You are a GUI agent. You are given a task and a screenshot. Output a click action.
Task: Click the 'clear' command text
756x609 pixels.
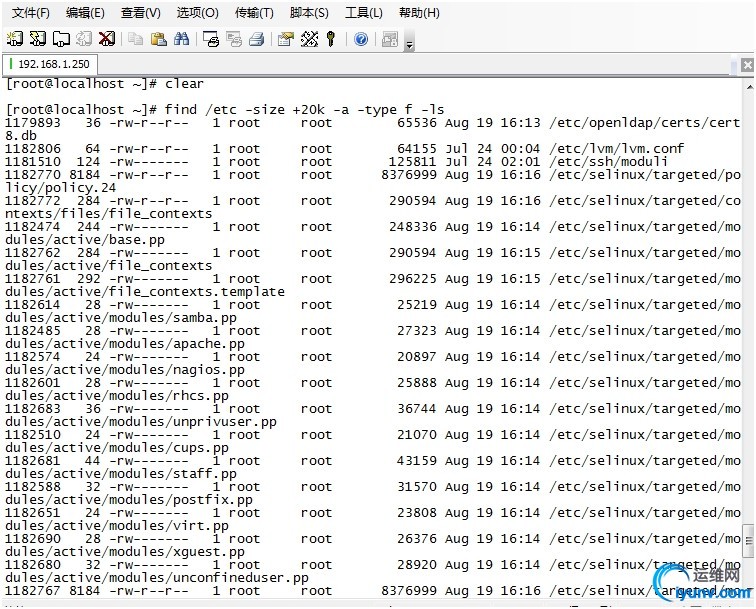(x=184, y=83)
